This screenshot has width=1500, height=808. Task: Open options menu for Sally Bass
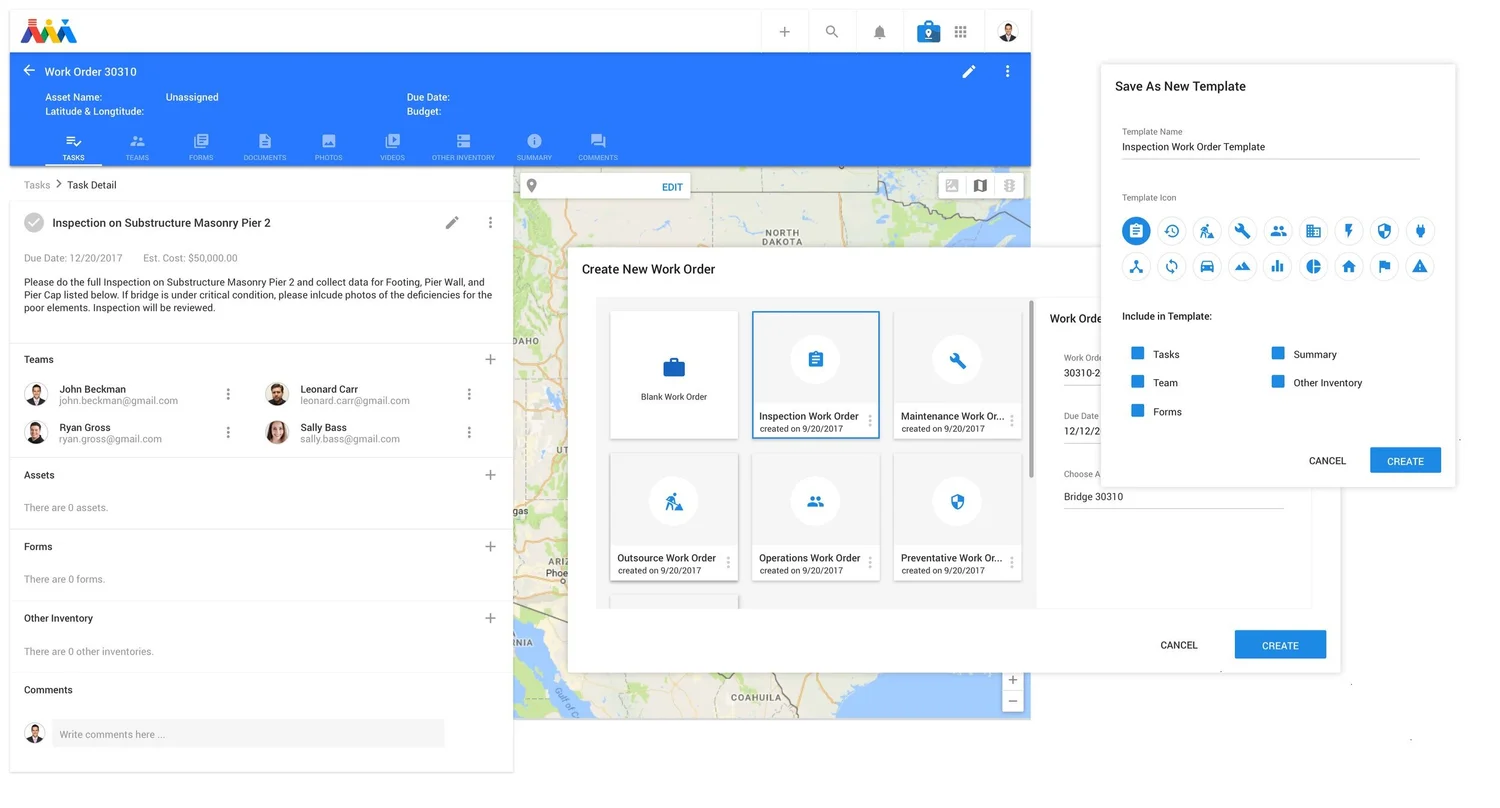(469, 432)
